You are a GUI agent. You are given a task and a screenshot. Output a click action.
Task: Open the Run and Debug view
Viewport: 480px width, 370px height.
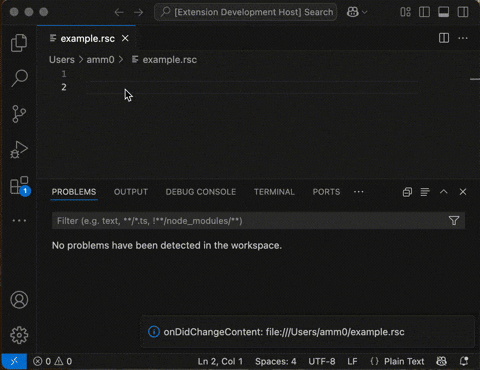coord(19,149)
